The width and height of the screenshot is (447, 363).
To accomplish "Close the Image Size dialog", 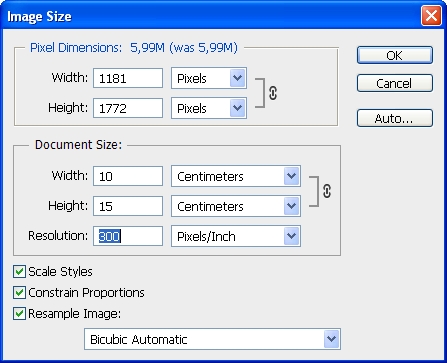I will pos(431,16).
